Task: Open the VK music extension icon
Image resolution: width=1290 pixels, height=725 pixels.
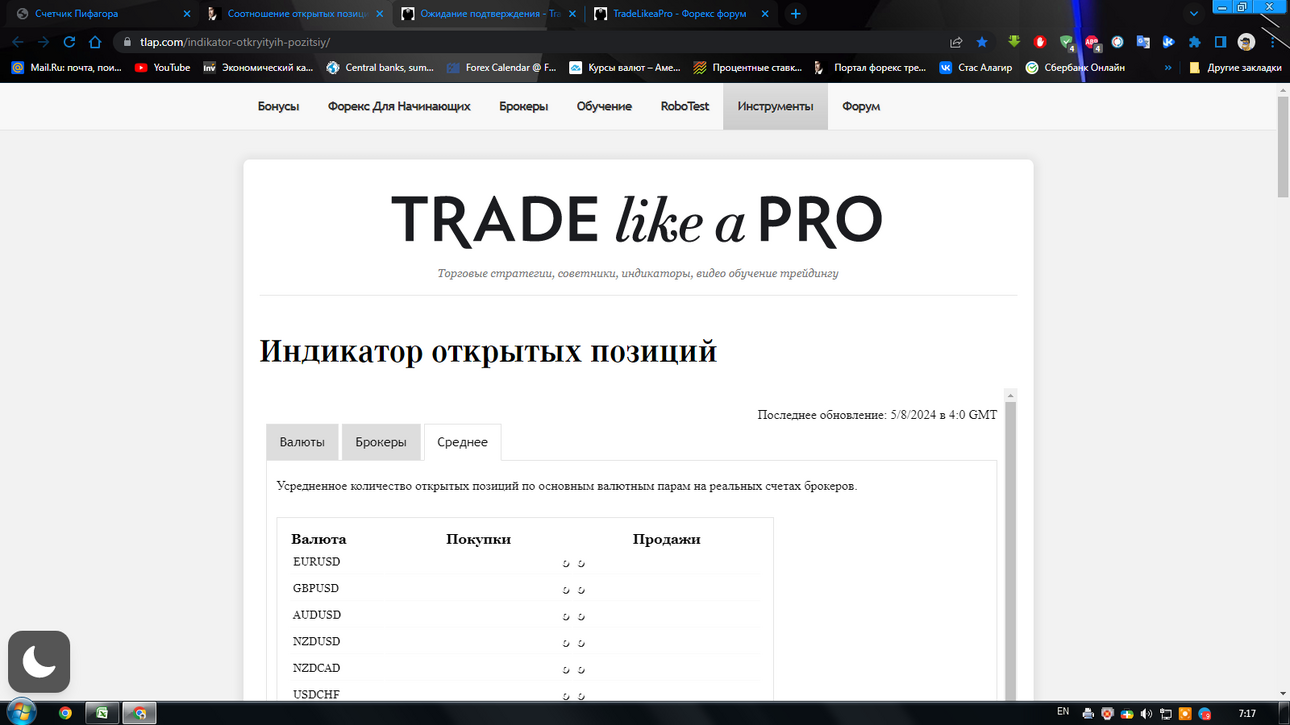Action: (1168, 42)
